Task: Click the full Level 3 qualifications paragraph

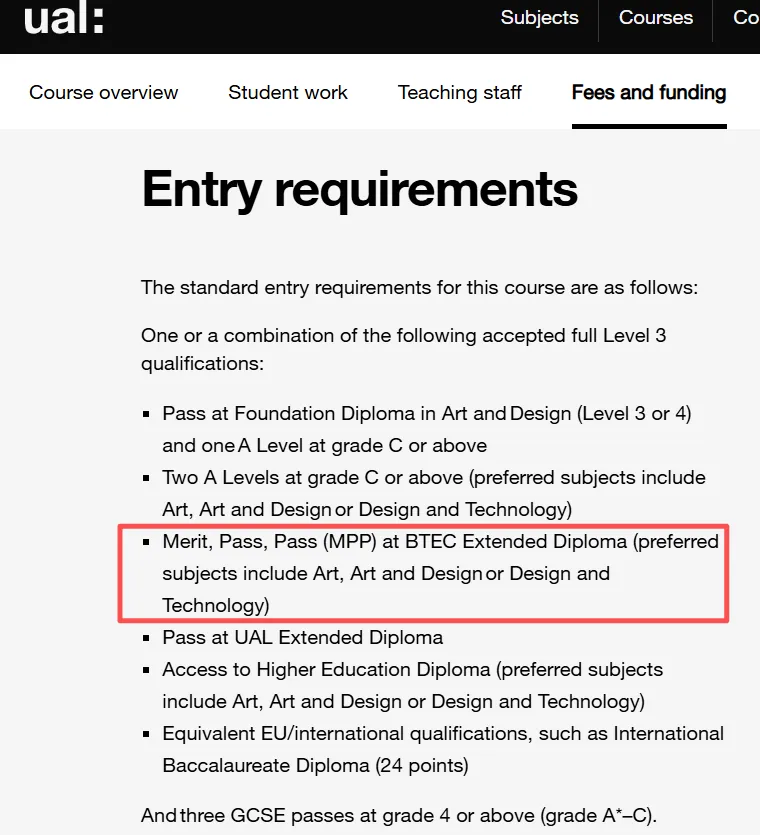Action: (x=403, y=349)
